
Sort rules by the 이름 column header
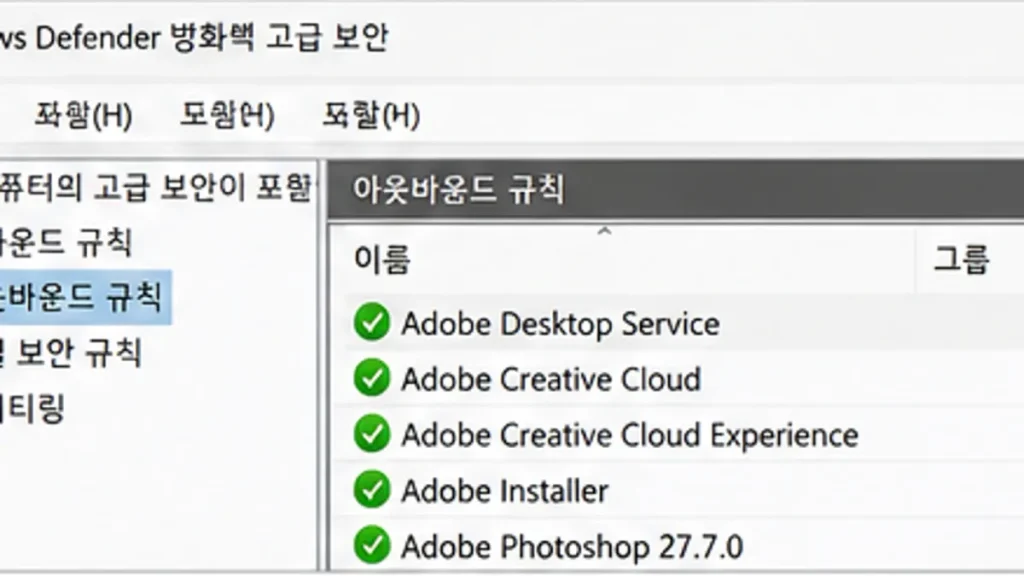[x=382, y=259]
